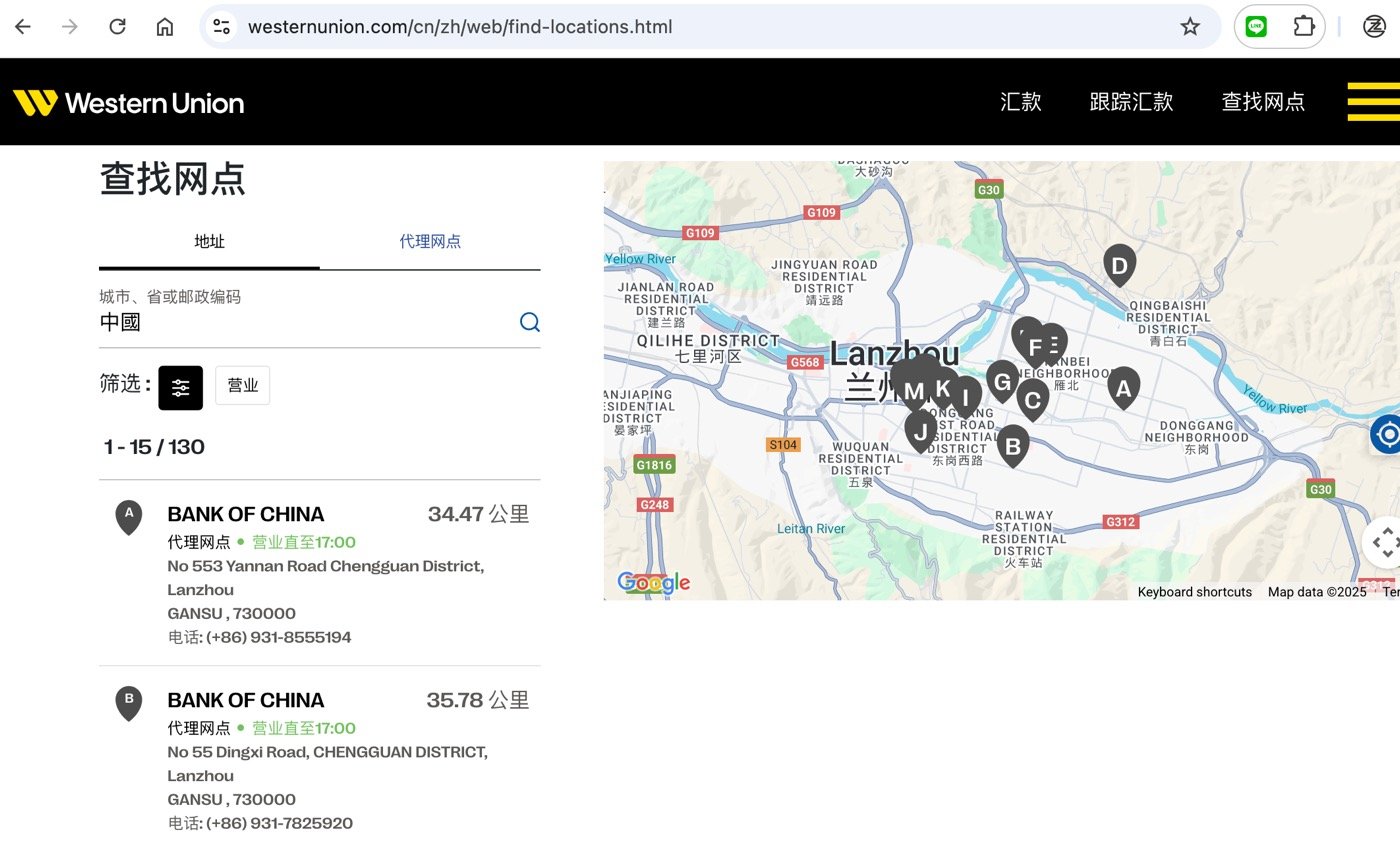Switch to the 代理网点 tab

pos(430,241)
